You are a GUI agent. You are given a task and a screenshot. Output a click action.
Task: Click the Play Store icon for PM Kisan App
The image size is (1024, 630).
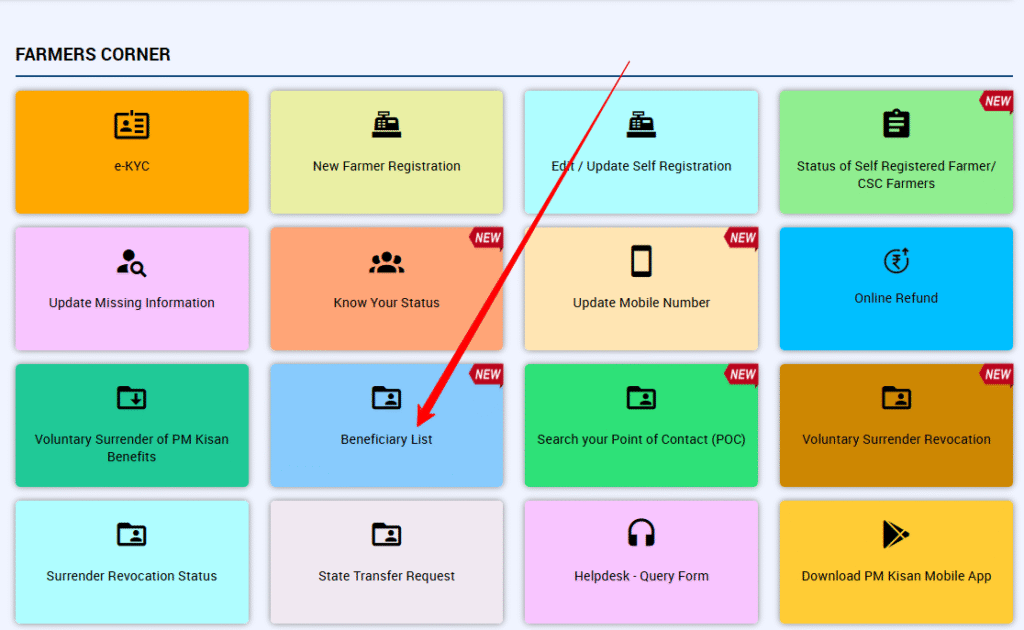click(896, 534)
